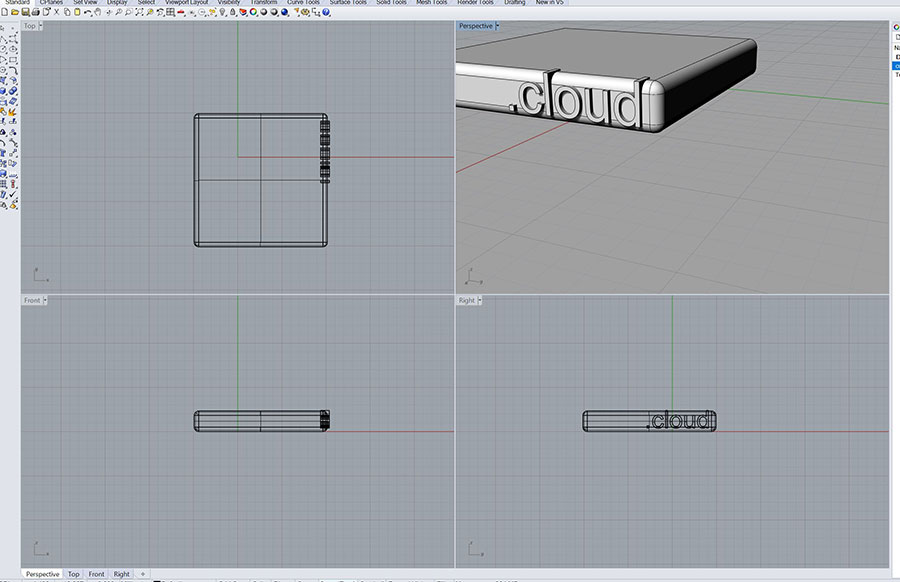
Task: Open the Front viewport title dropdown arrow
Action: coord(45,300)
